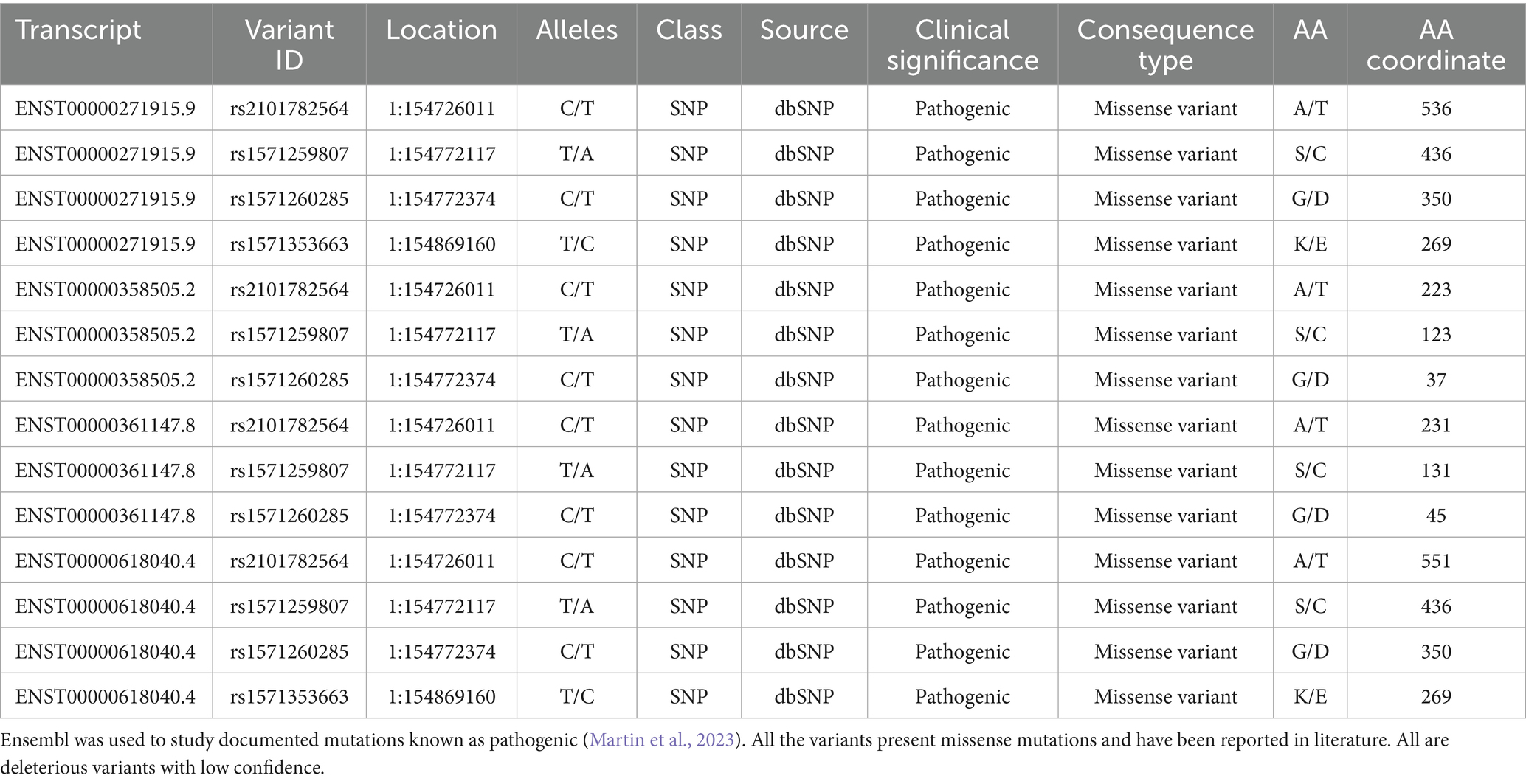The width and height of the screenshot is (1526, 784).
Task: Click the Alleles column header
Action: 576,30
